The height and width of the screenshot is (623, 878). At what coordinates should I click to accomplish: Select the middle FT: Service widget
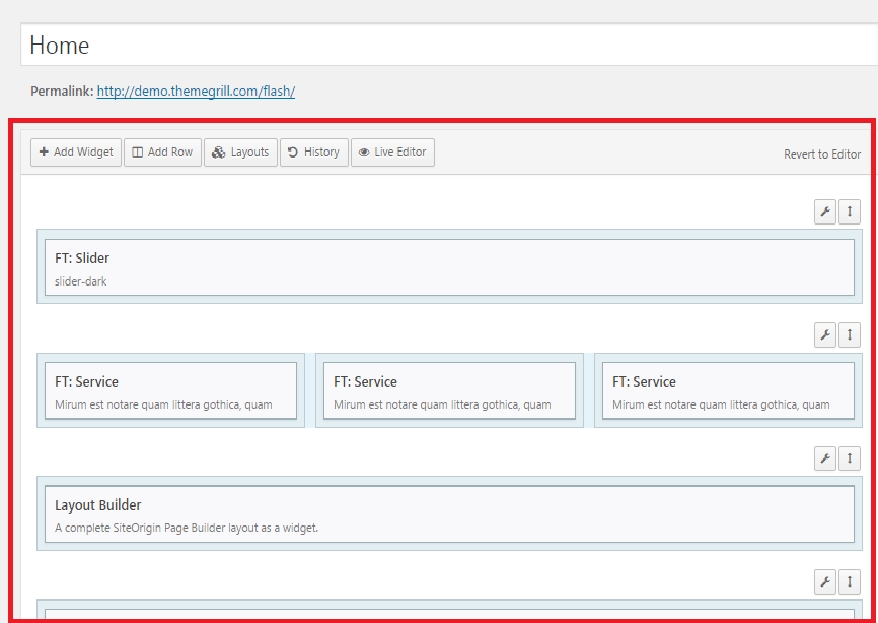447,390
